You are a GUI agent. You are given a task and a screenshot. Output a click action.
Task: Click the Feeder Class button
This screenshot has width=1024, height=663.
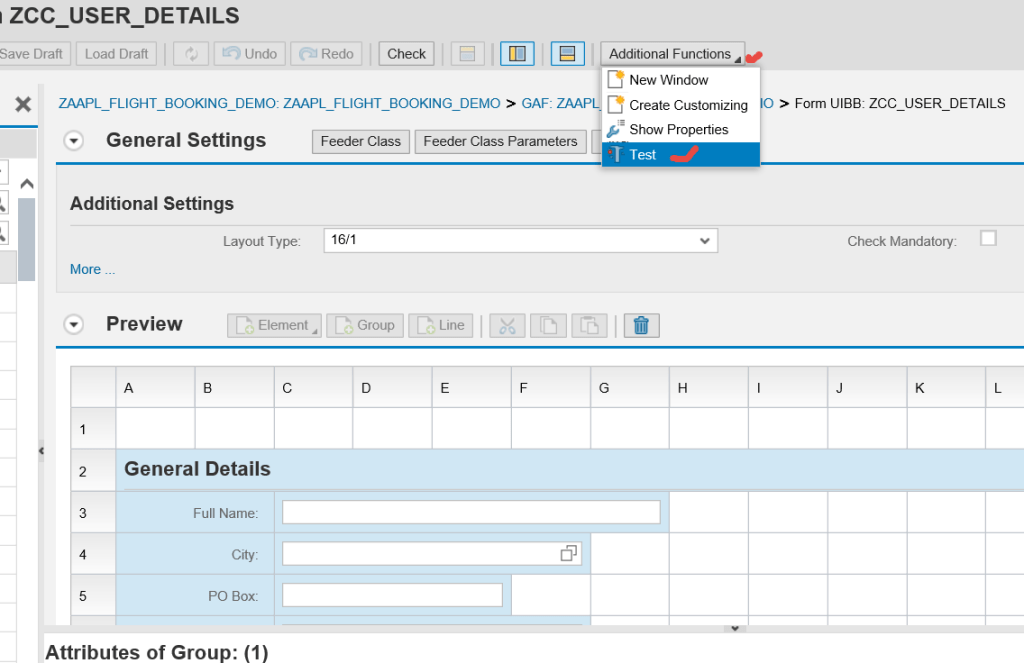(360, 141)
